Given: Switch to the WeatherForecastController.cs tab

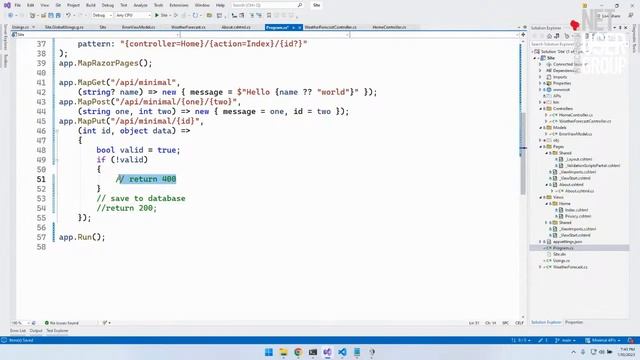Looking at the screenshot, I should pyautogui.click(x=330, y=27).
